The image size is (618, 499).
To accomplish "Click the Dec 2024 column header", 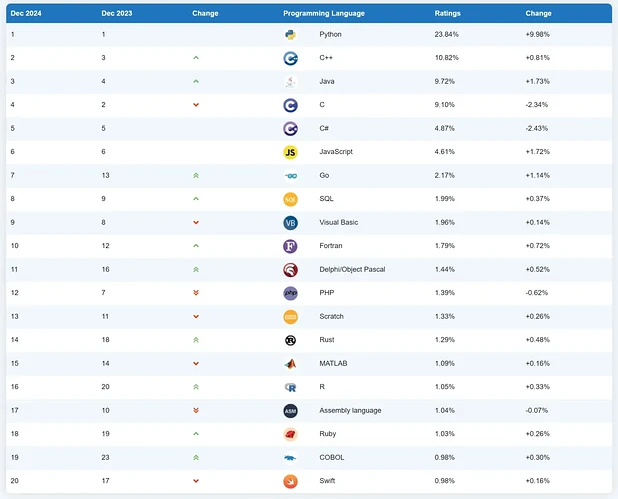I will pyautogui.click(x=25, y=13).
